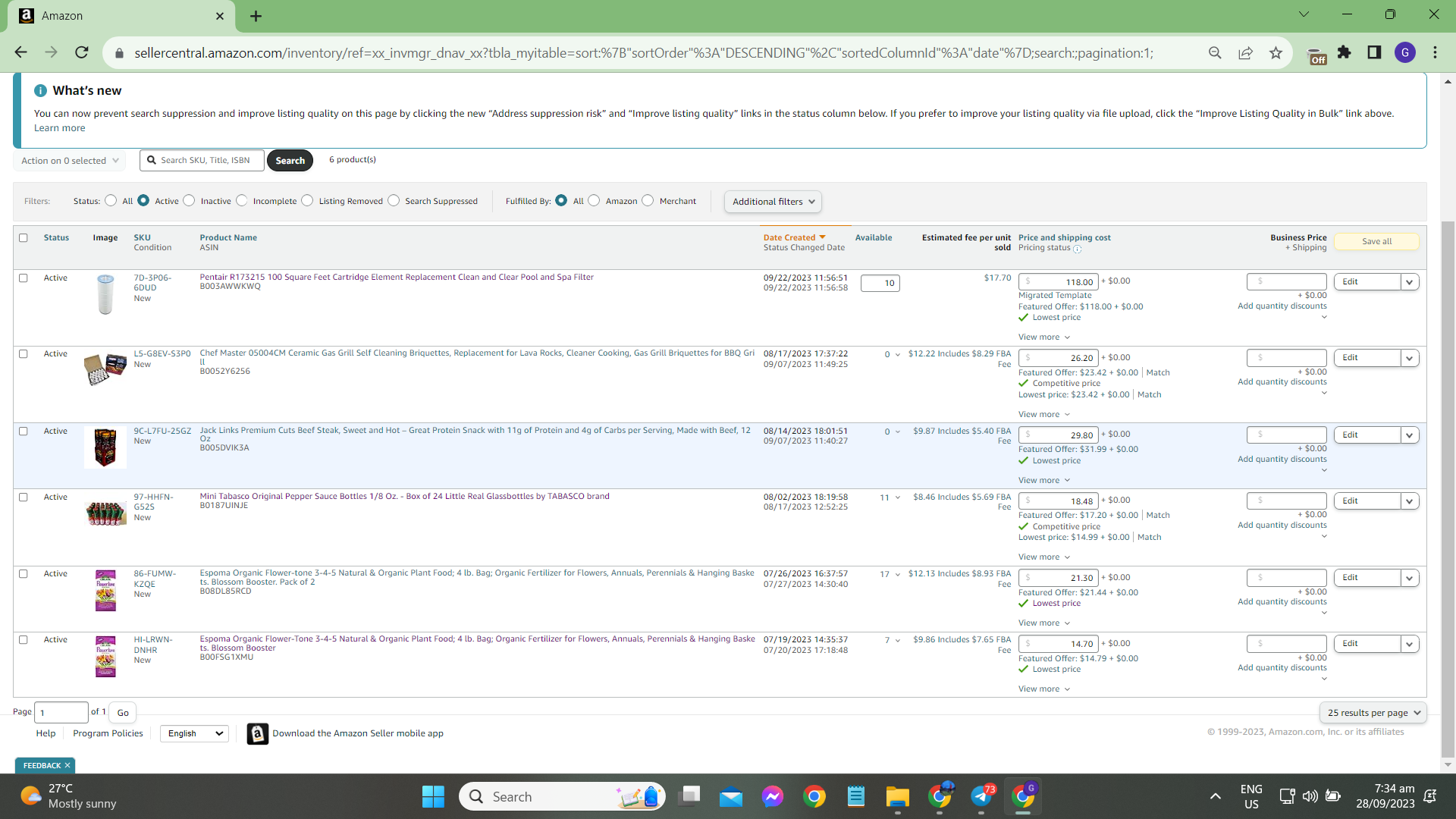Expand available quantity arrow for Tabasco row
Image resolution: width=1456 pixels, height=819 pixels.
pos(898,497)
